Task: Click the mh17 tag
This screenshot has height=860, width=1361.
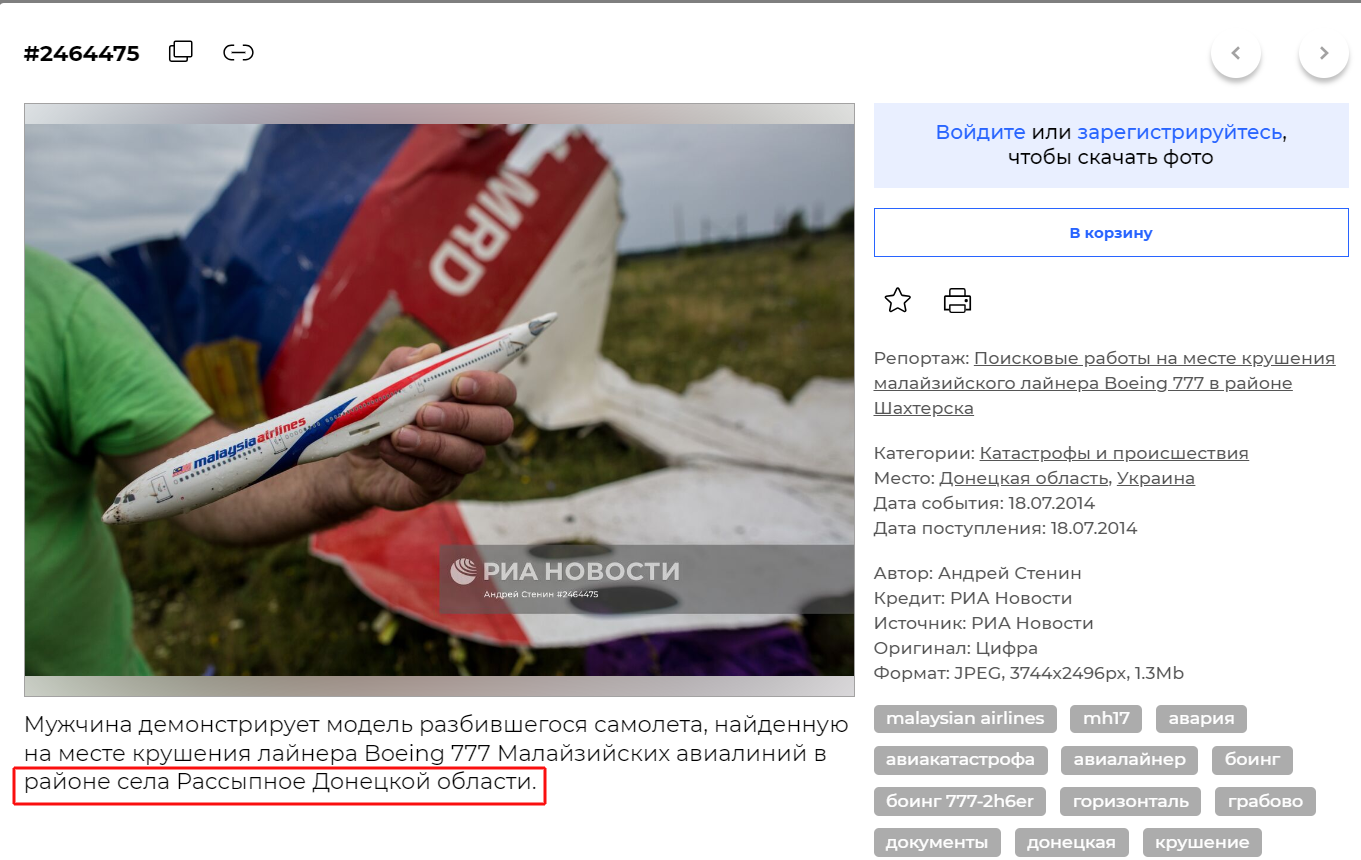Action: coord(1106,718)
